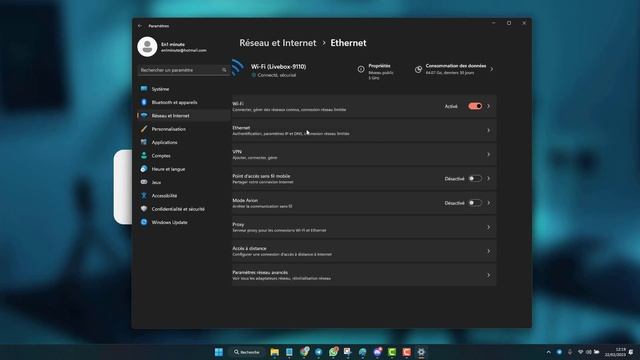Click the Settings gear in taskbar
Viewport: 640px width, 360px height.
(421, 352)
